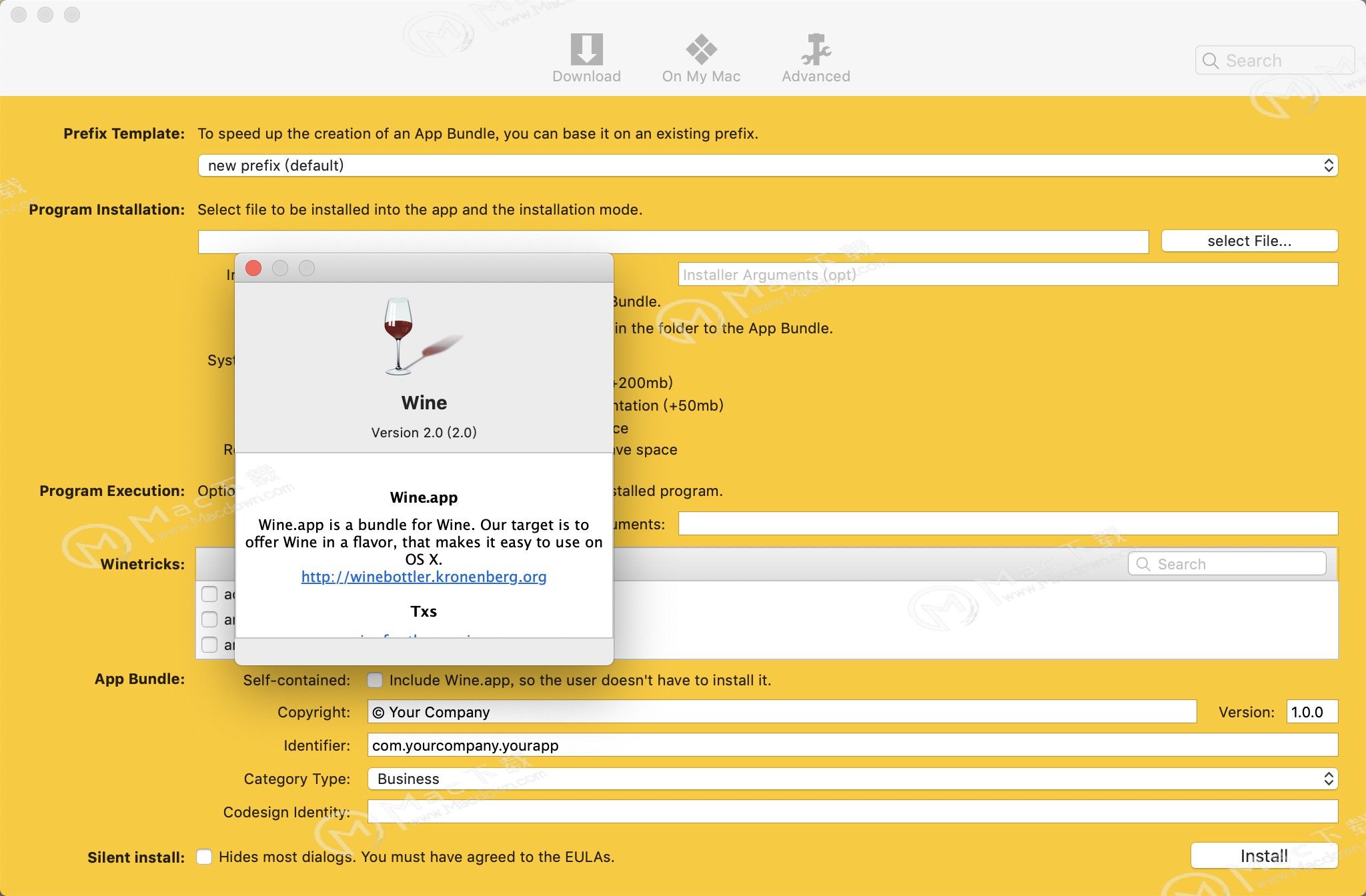Check the first Winetricks list checkbox
Screen dimensions: 1366x896
209,594
